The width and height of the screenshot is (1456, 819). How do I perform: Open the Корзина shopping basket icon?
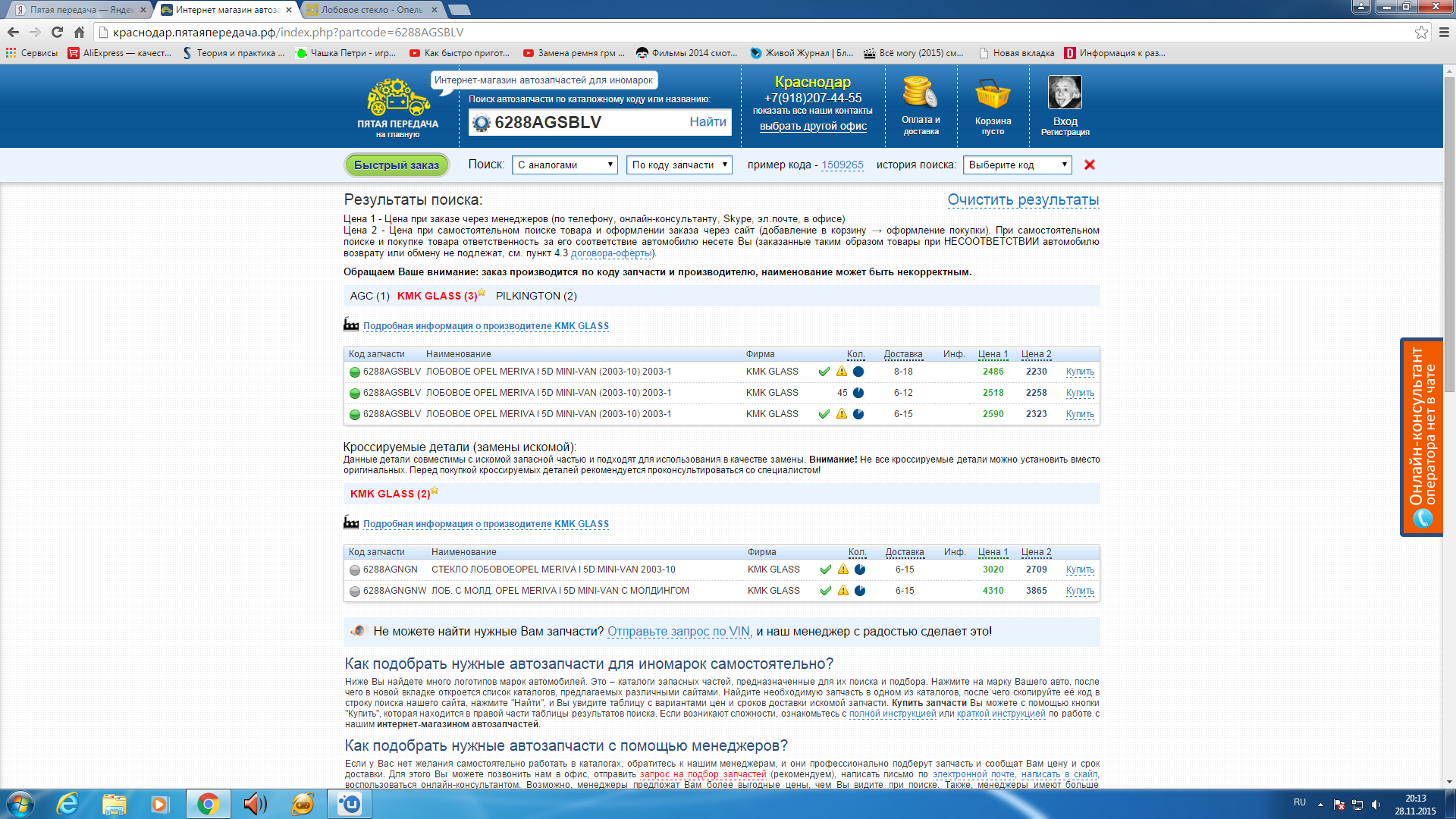pos(993,94)
